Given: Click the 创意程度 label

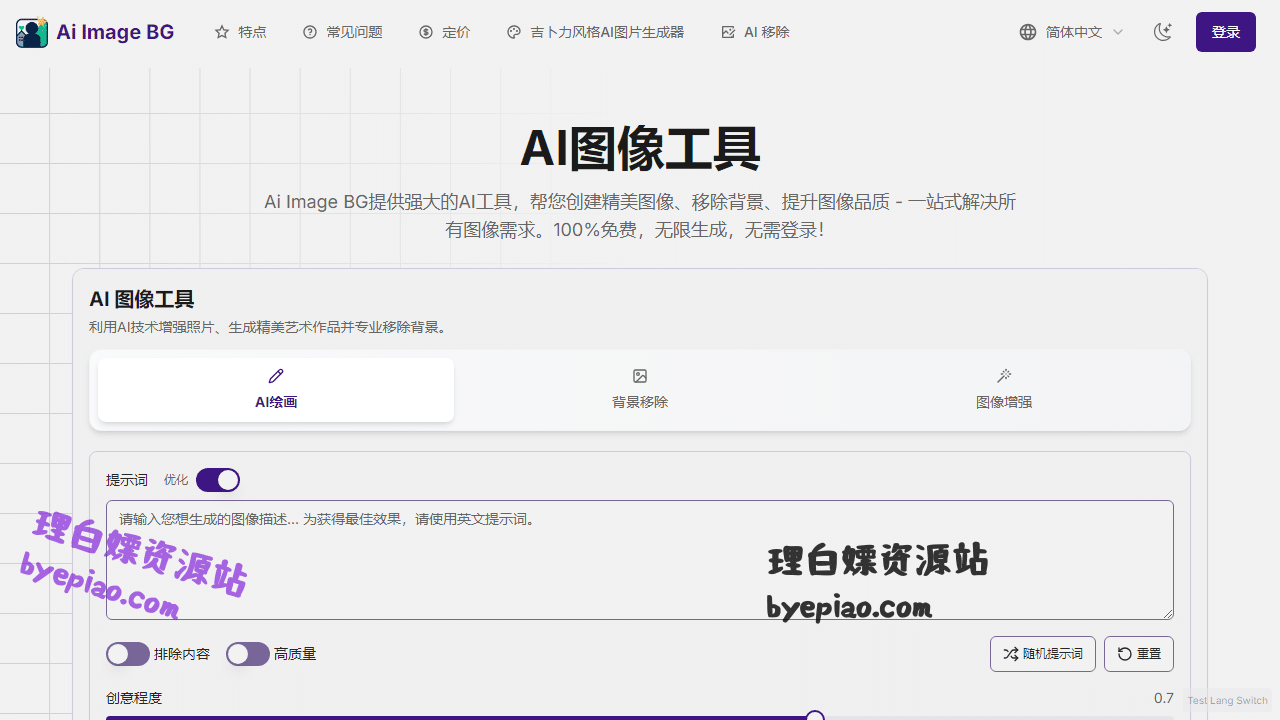Looking at the screenshot, I should click(x=134, y=698).
